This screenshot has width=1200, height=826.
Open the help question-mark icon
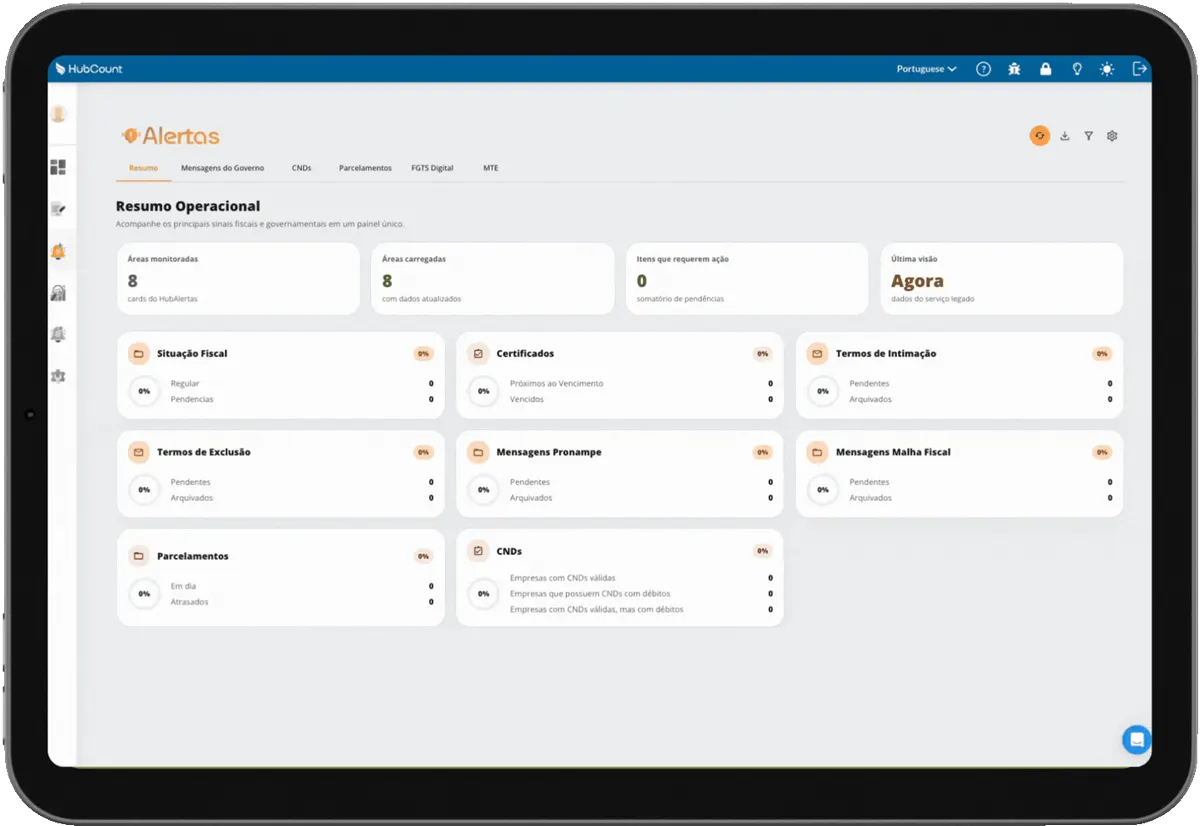coord(983,69)
